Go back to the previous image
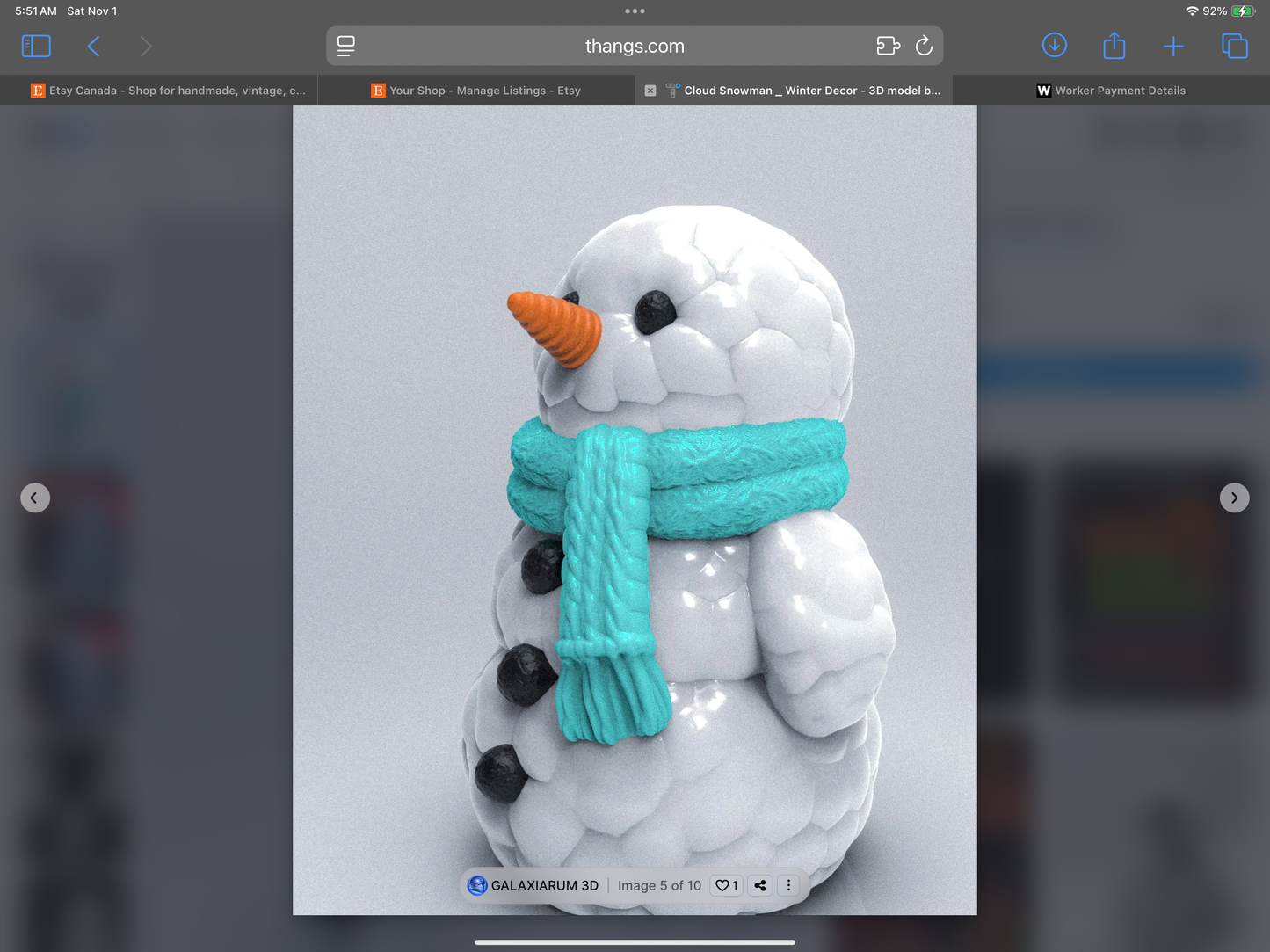Viewport: 1270px width, 952px height. [35, 498]
